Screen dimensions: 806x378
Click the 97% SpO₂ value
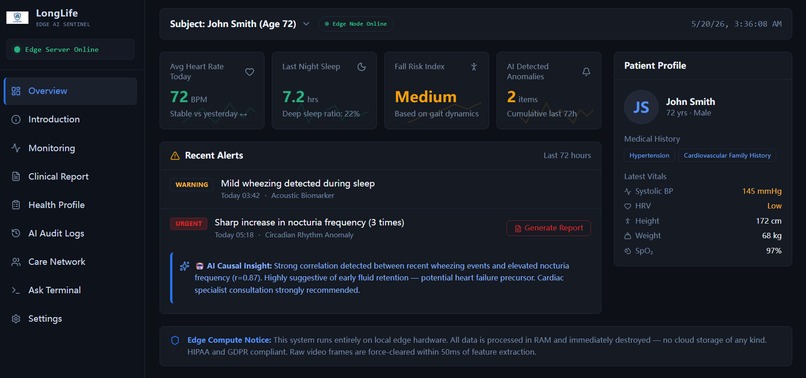774,251
